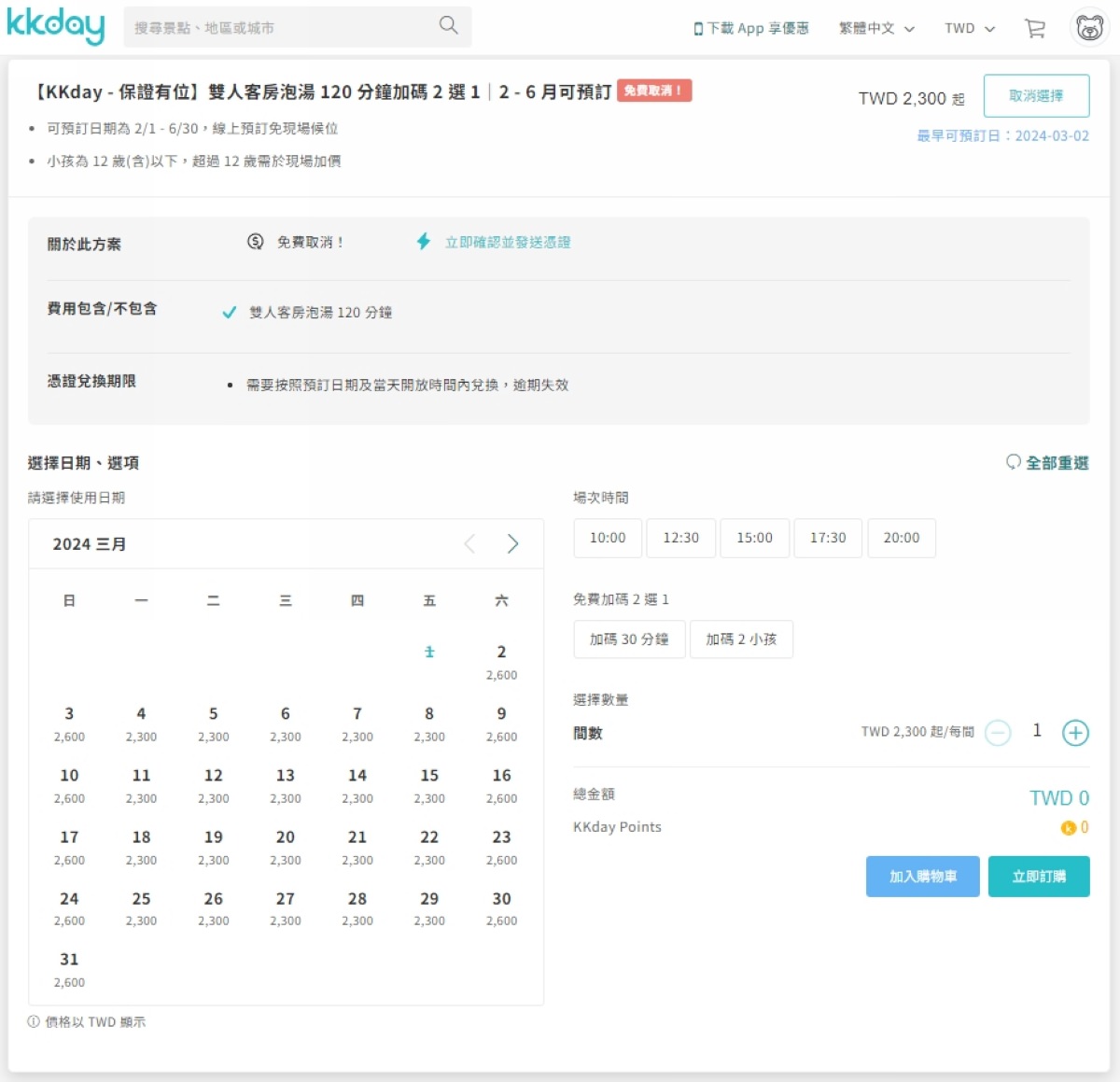Select March 31 on the calendar
This screenshot has width=1120, height=1082.
point(69,969)
